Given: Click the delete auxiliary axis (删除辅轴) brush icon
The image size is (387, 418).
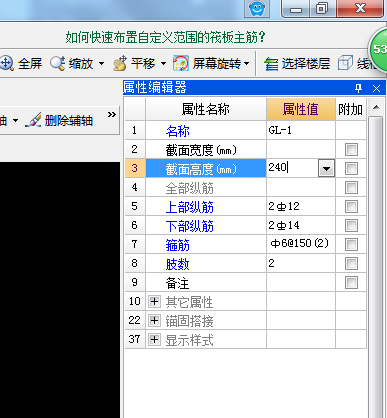Looking at the screenshot, I should [x=33, y=120].
